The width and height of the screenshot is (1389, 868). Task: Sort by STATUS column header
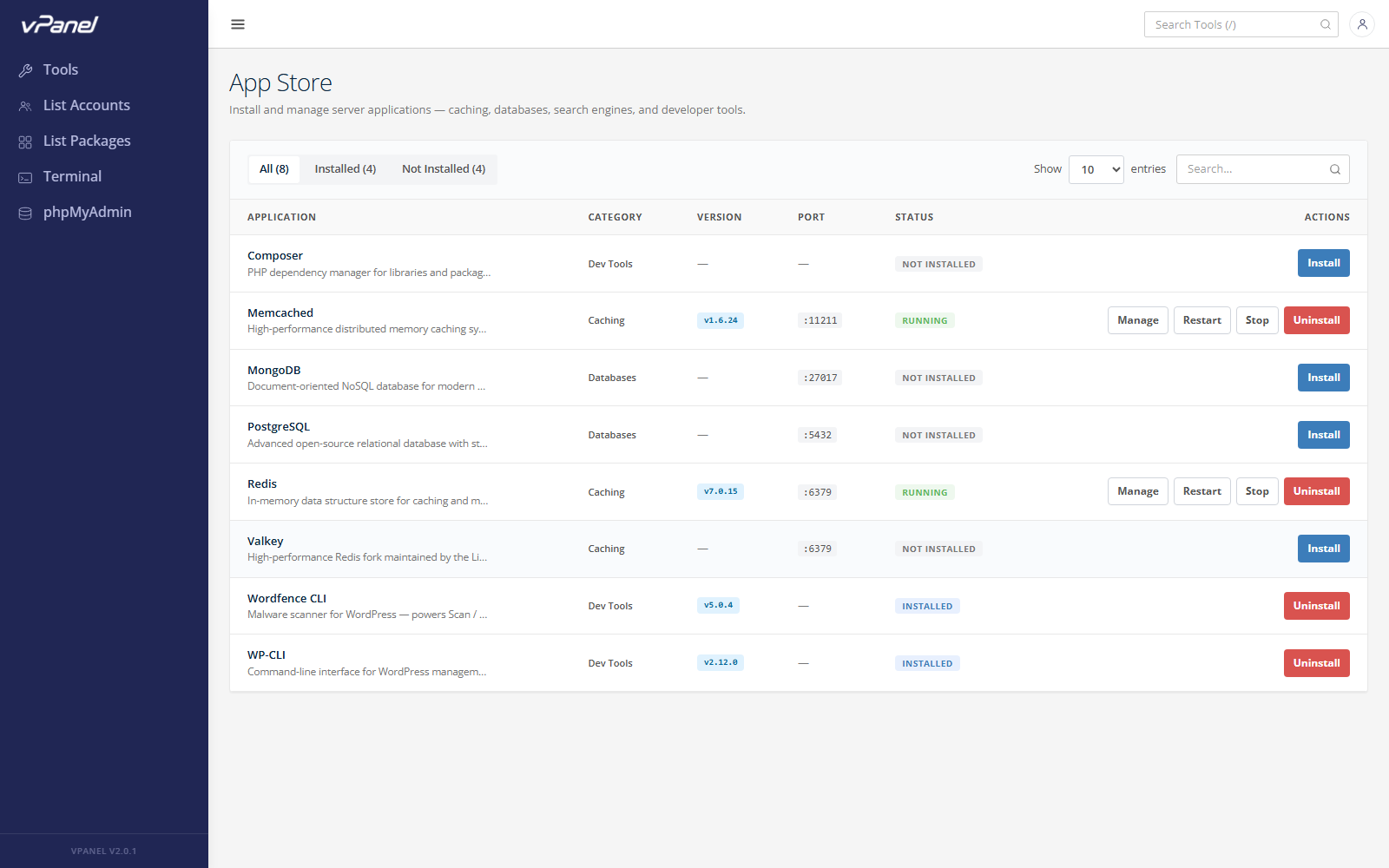914,217
